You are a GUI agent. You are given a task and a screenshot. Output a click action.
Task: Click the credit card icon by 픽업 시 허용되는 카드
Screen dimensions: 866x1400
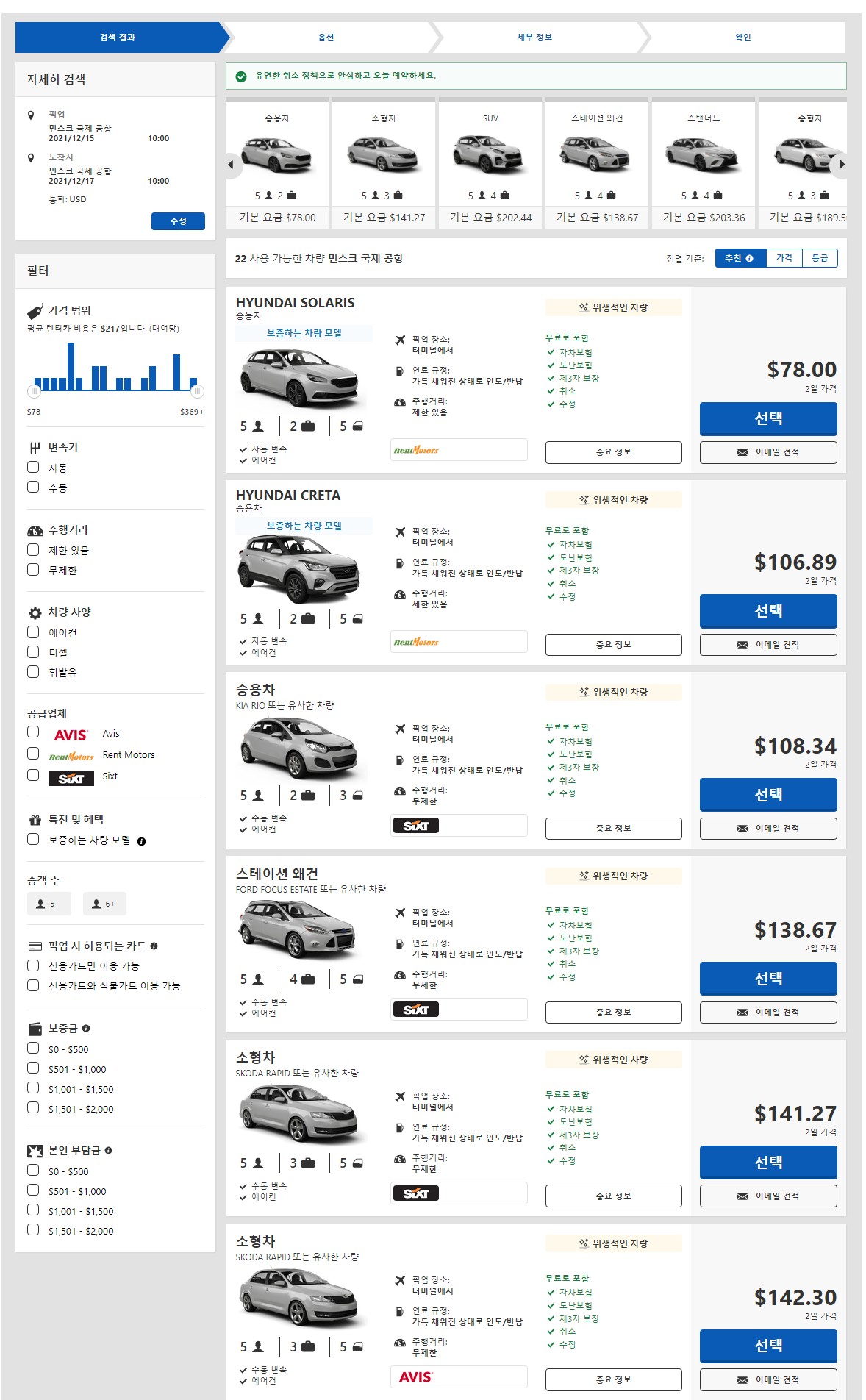pos(35,946)
